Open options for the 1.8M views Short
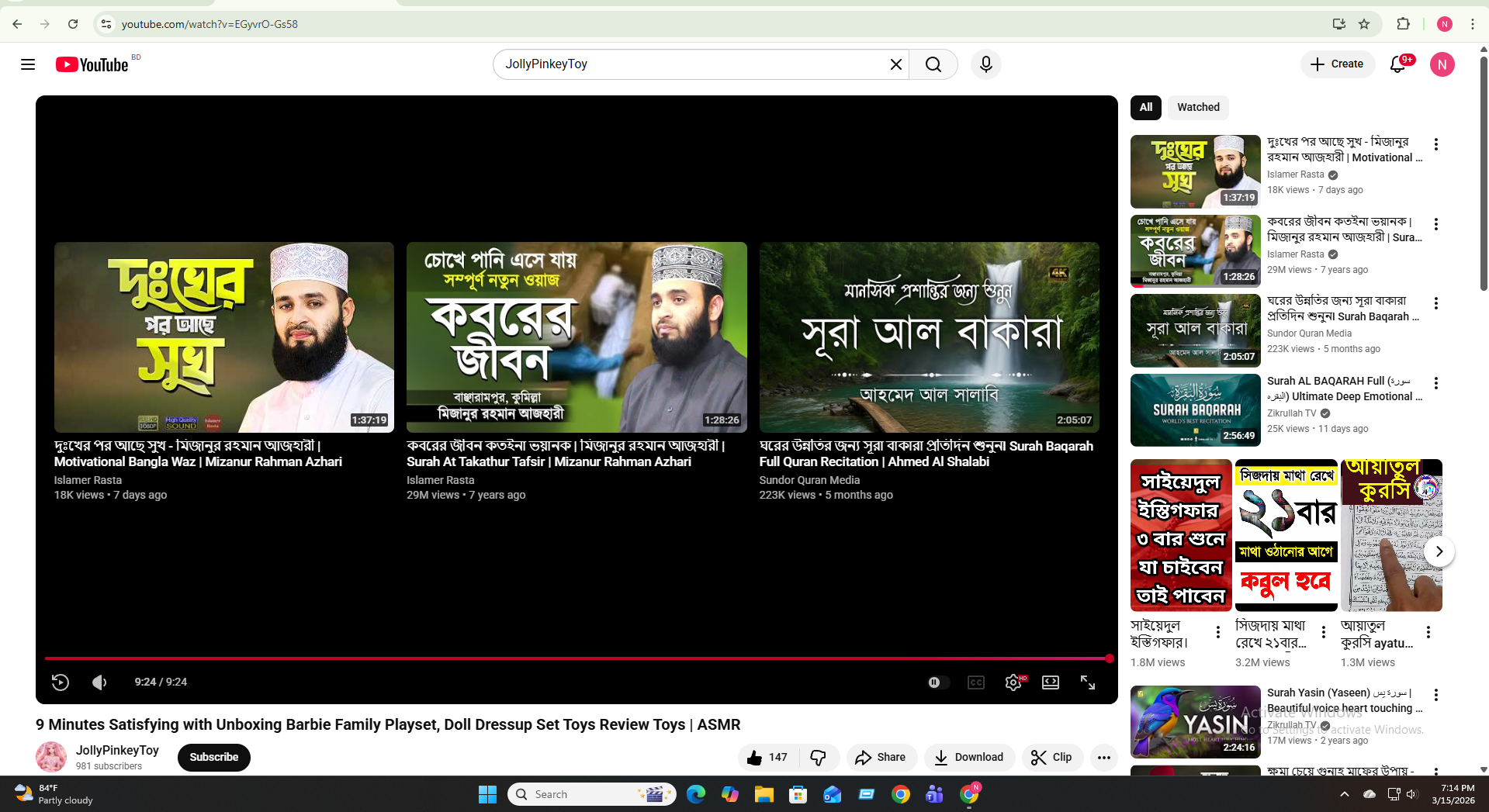 pos(1218,632)
